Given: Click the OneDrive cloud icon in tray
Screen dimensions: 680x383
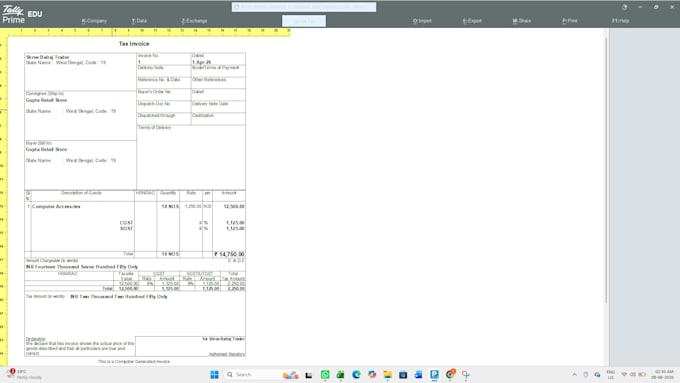Looking at the screenshot, I should pos(598,374).
